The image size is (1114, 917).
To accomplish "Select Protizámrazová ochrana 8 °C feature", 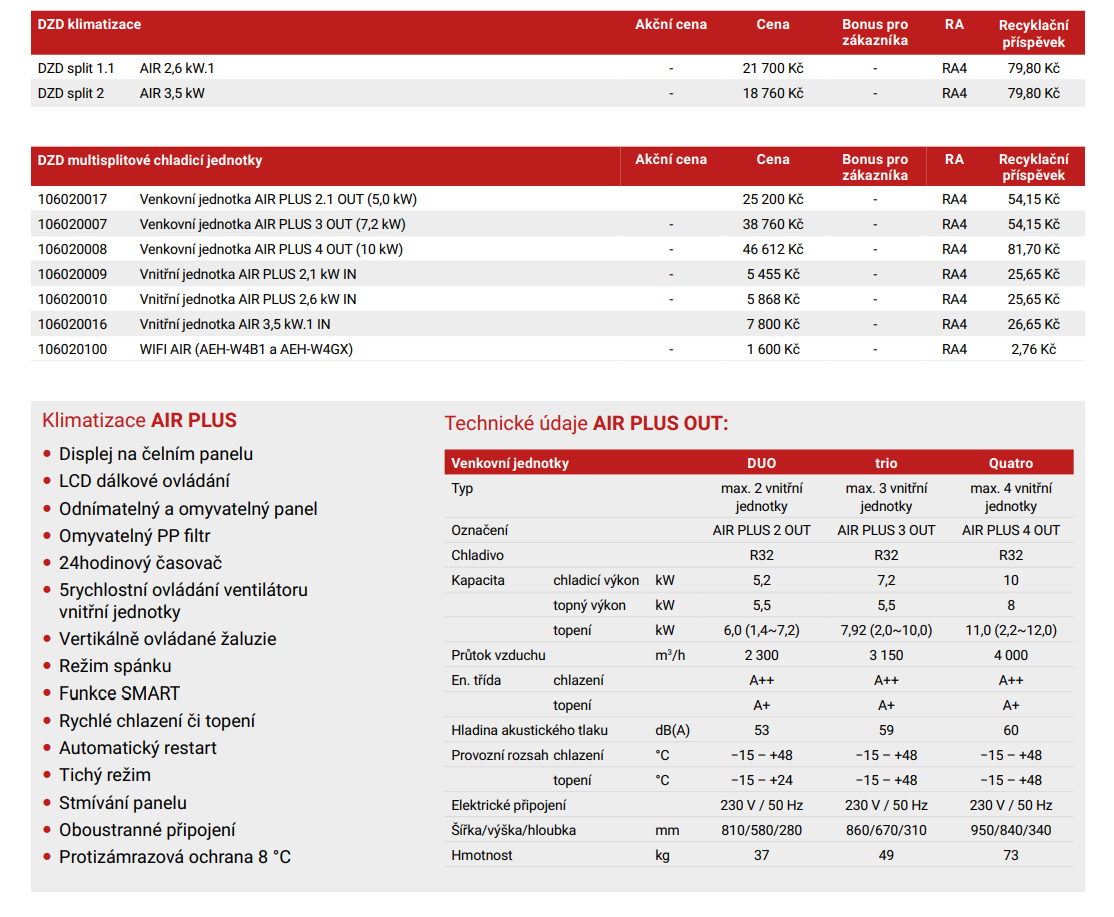I will coord(175,857).
